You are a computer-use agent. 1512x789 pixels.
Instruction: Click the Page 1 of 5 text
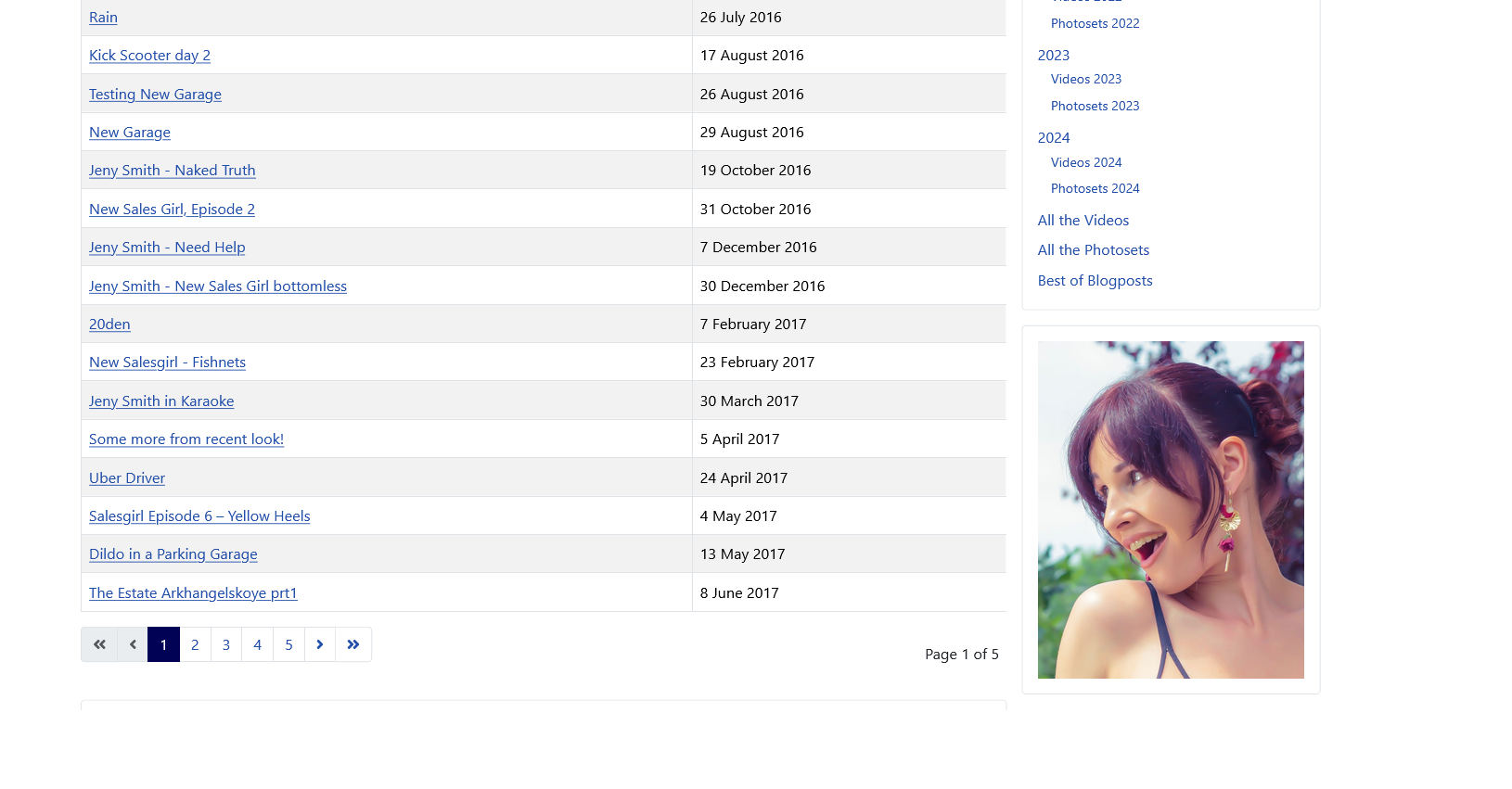tap(962, 655)
